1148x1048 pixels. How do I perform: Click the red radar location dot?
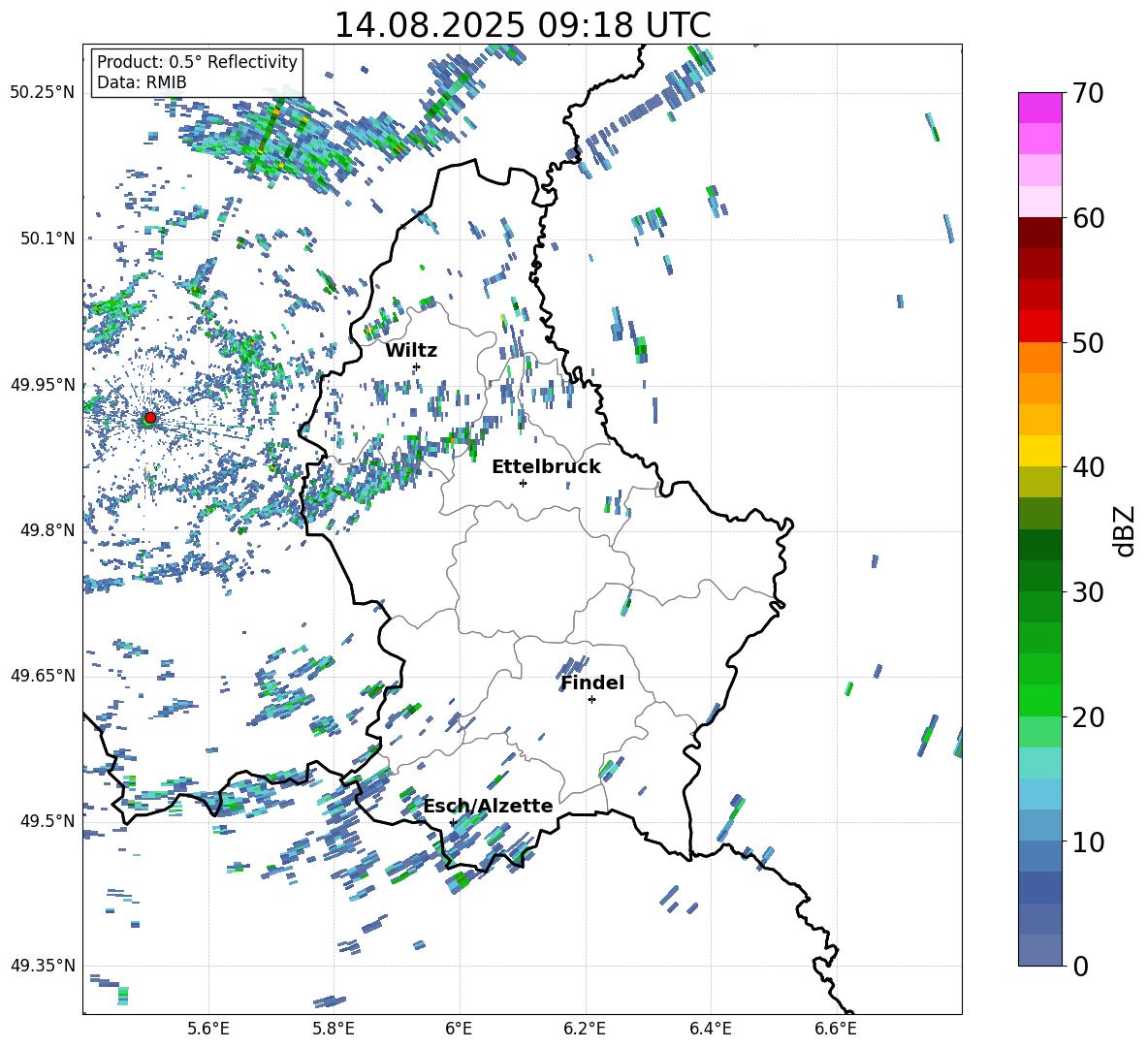click(150, 418)
